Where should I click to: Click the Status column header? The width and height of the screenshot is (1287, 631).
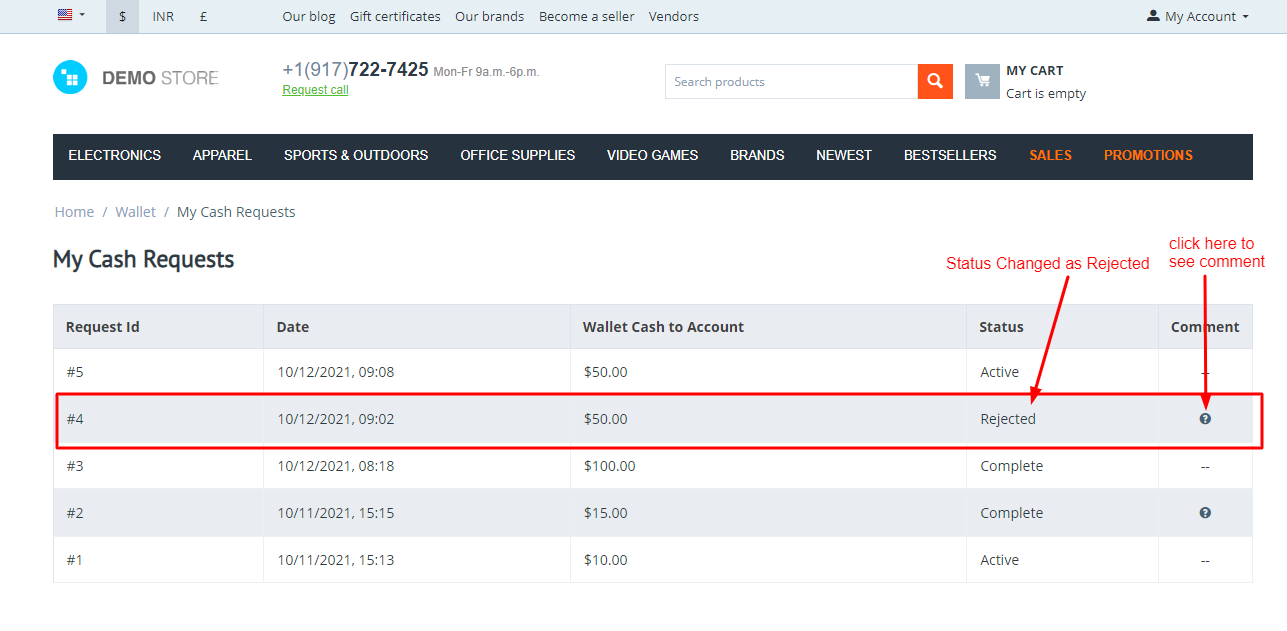pyautogui.click(x=1001, y=327)
